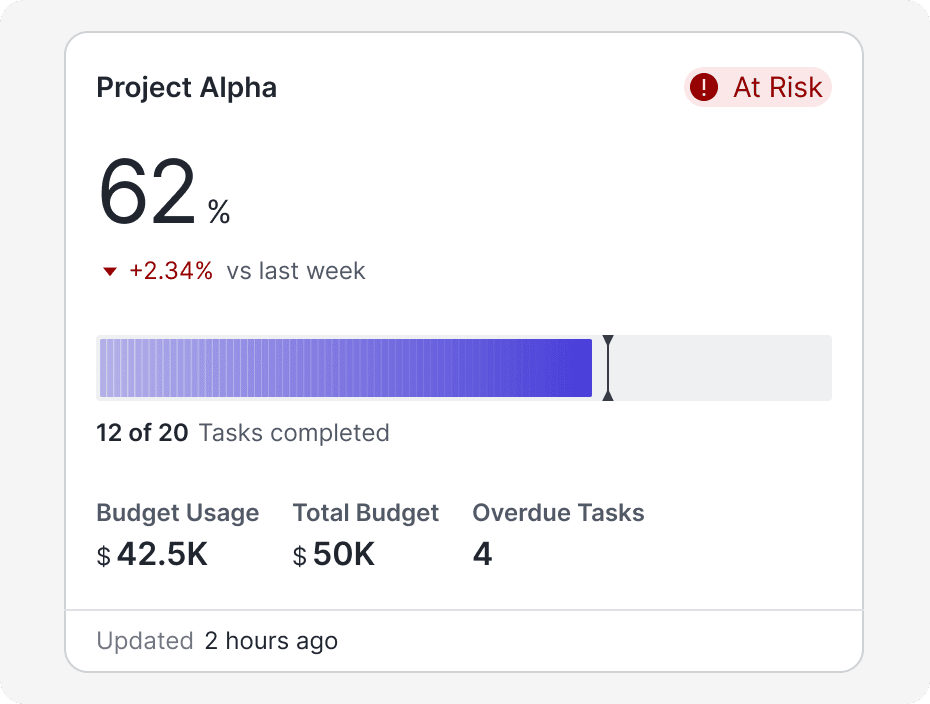Screen dimensions: 930x704
Task: Click the dollar sign beside 50K
Action: pyautogui.click(x=300, y=557)
